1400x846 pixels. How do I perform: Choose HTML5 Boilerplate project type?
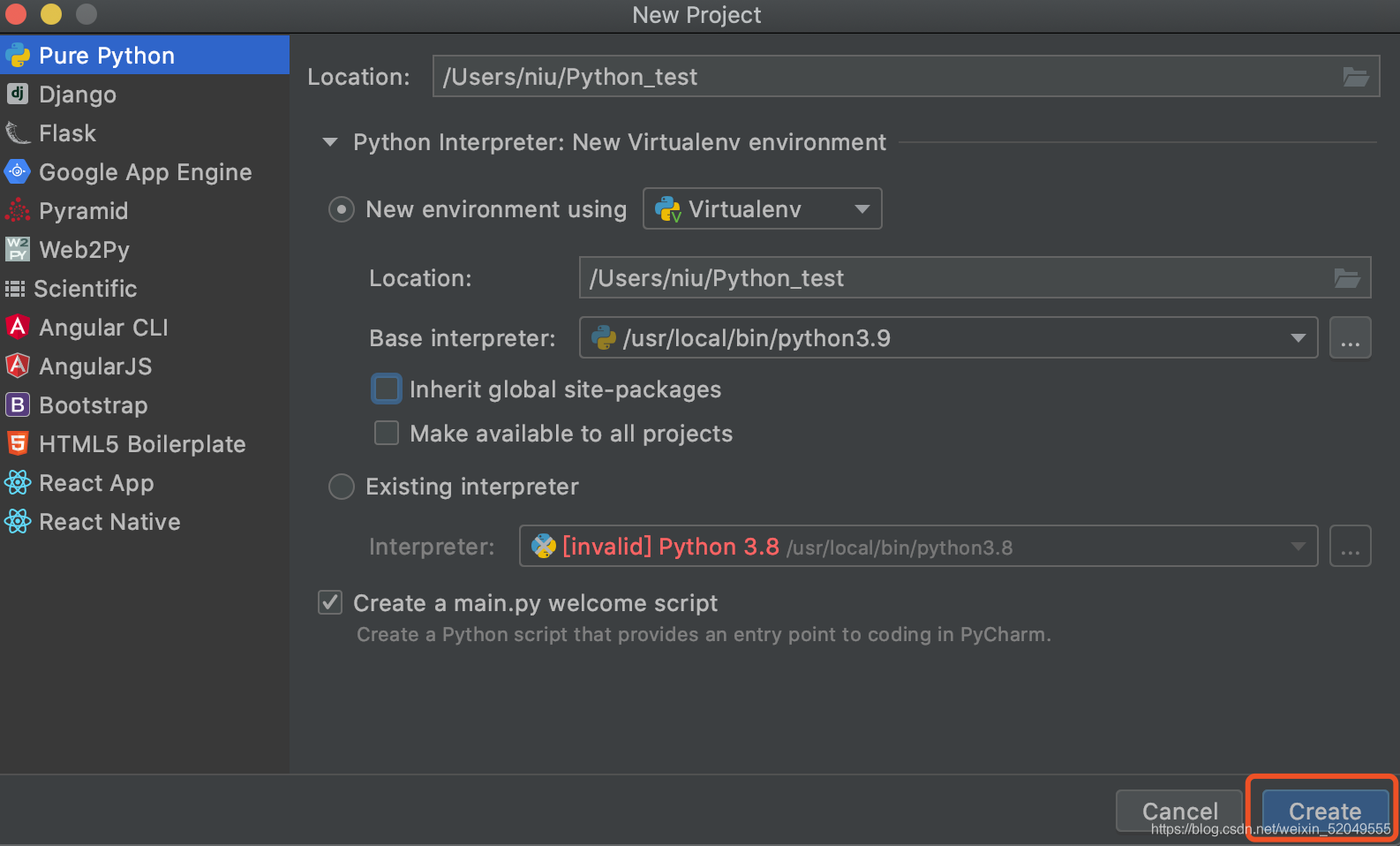(145, 443)
